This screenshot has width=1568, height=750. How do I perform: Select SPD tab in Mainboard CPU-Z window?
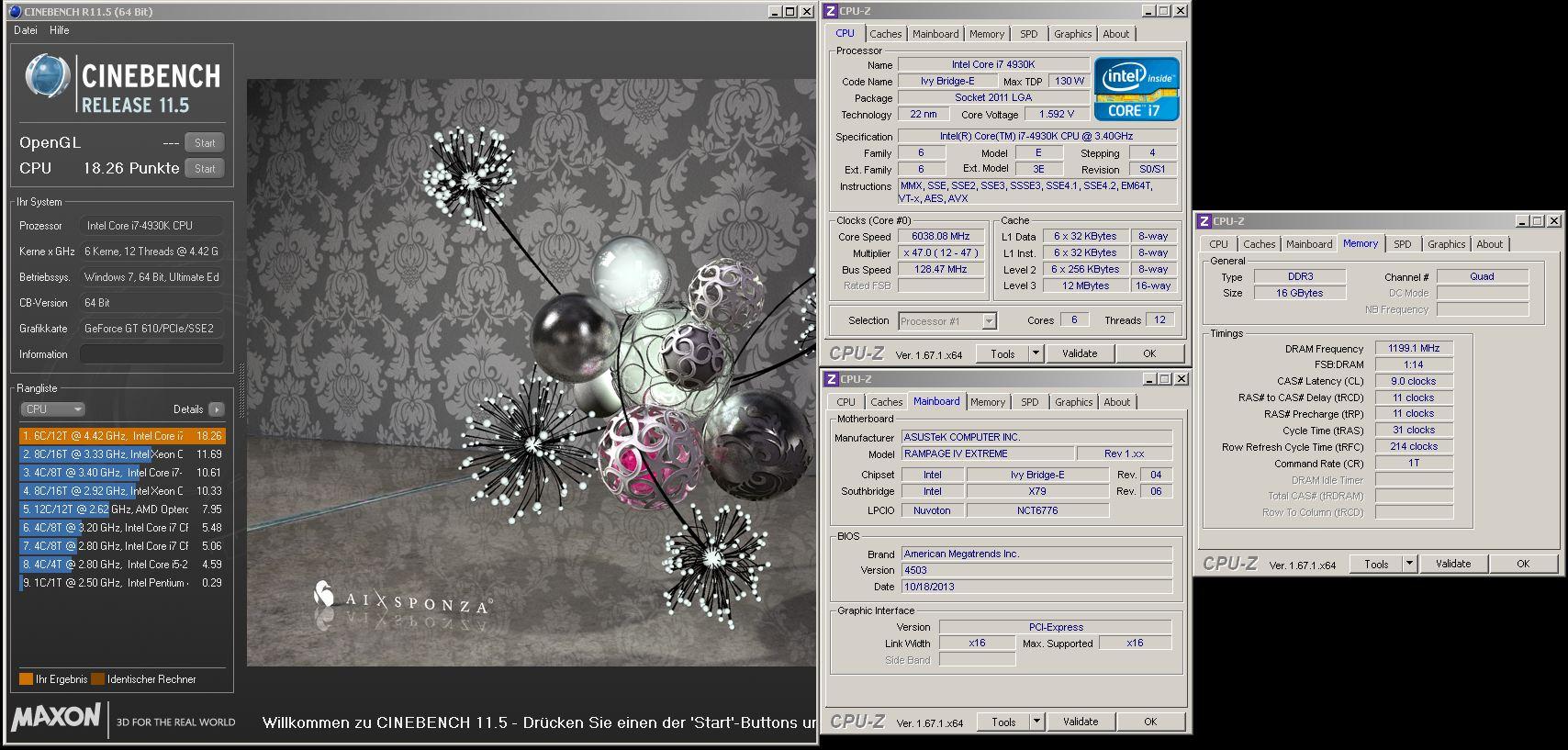1030,402
